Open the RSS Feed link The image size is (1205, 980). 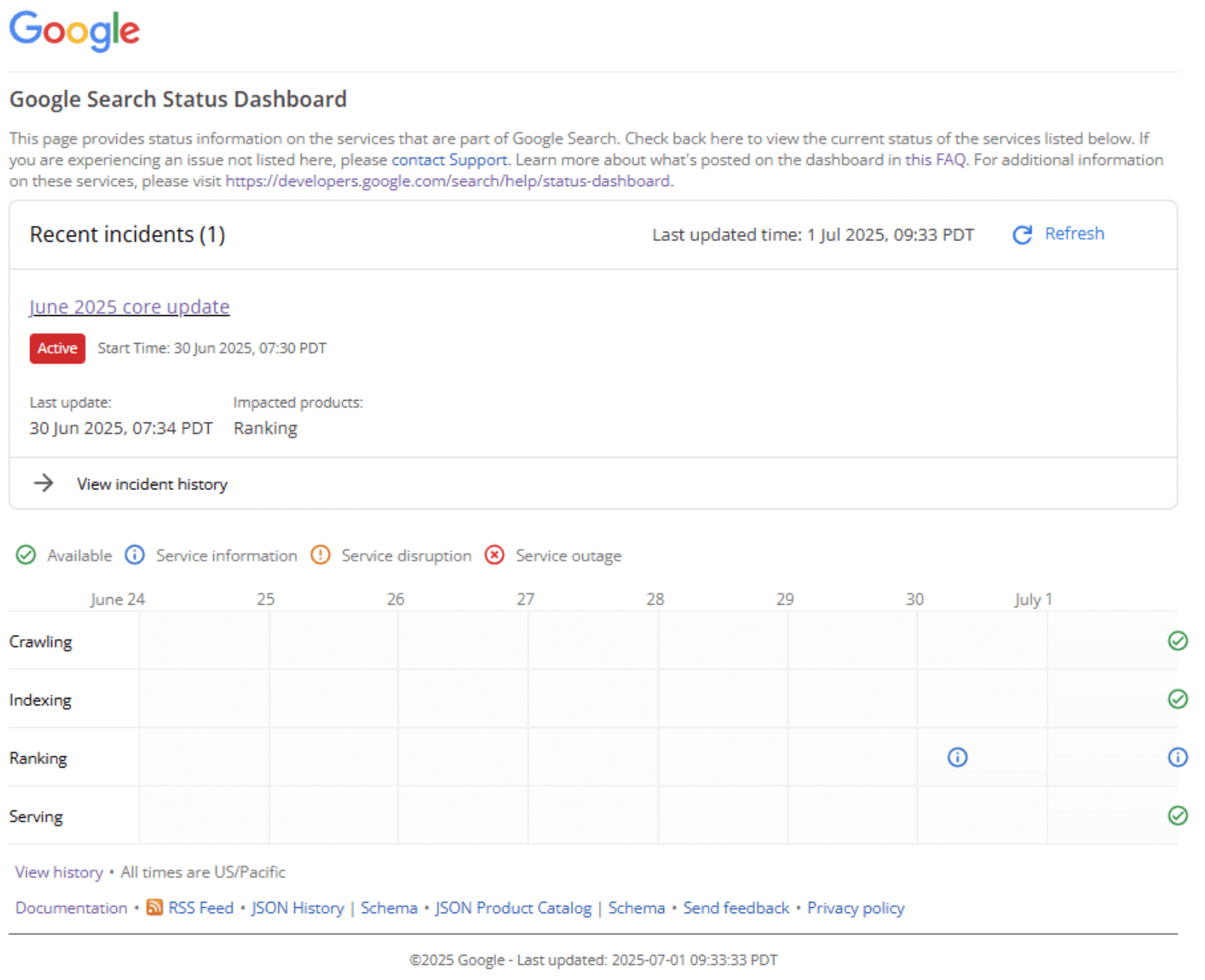pos(200,908)
